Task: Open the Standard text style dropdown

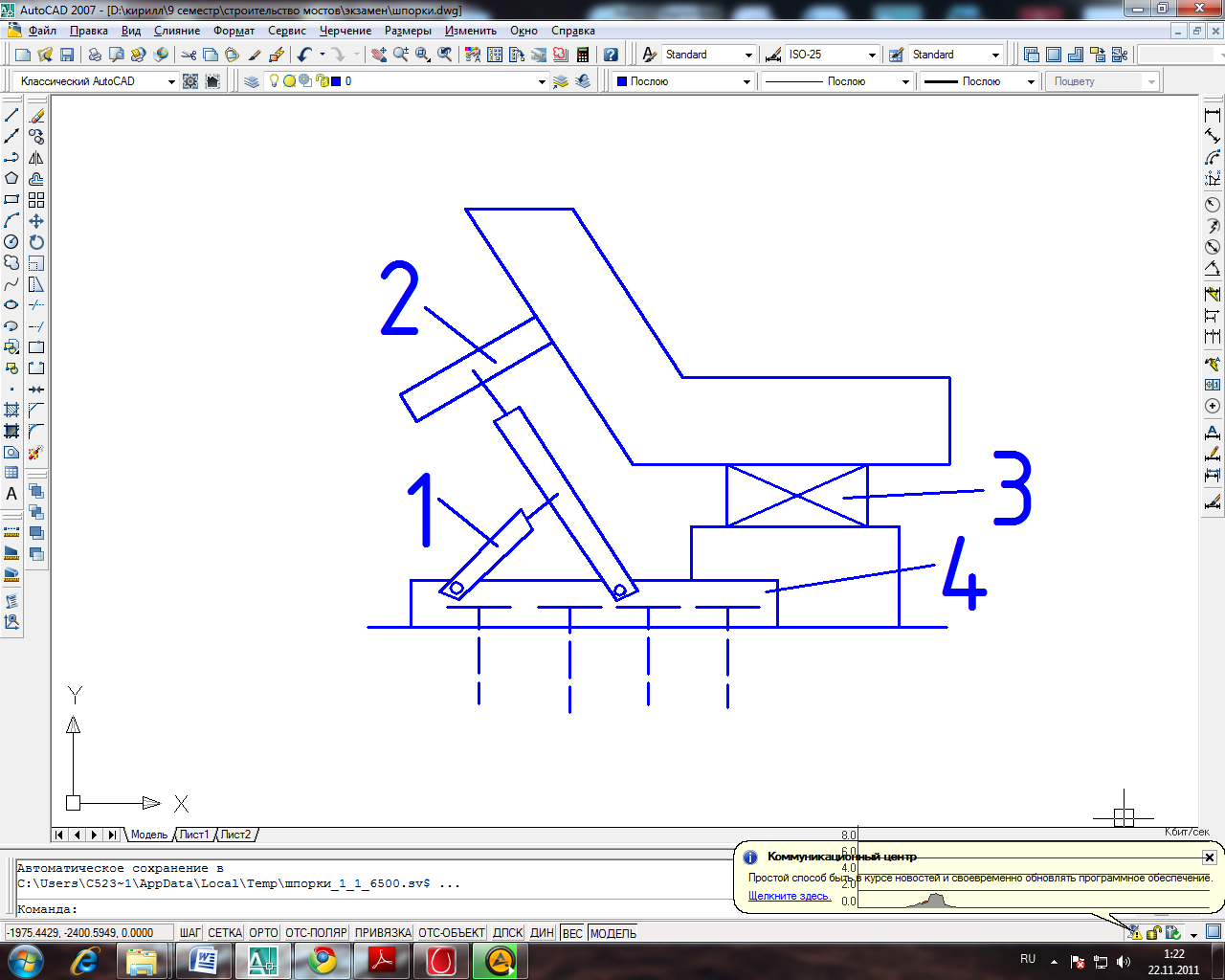Action: [x=748, y=56]
